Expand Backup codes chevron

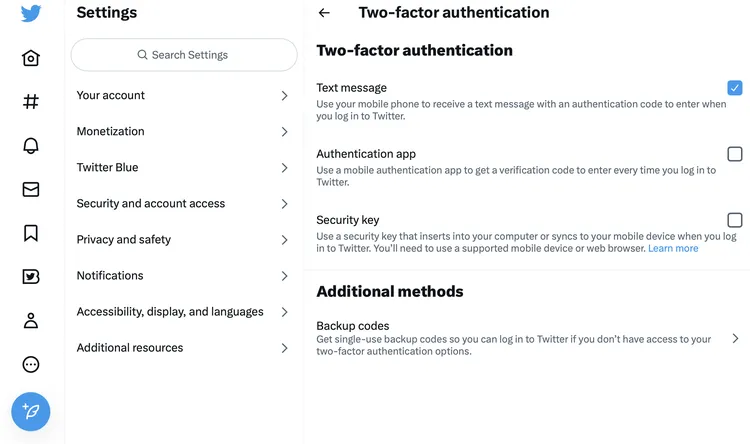pos(735,339)
